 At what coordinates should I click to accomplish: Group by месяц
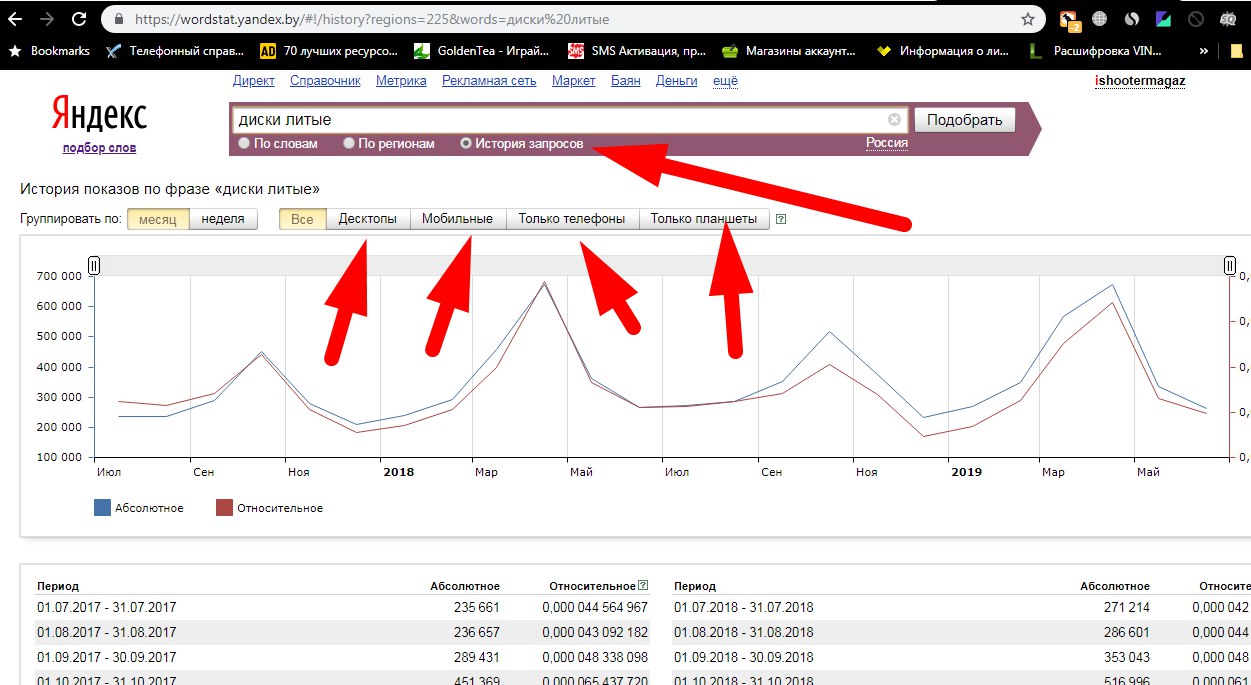158,219
